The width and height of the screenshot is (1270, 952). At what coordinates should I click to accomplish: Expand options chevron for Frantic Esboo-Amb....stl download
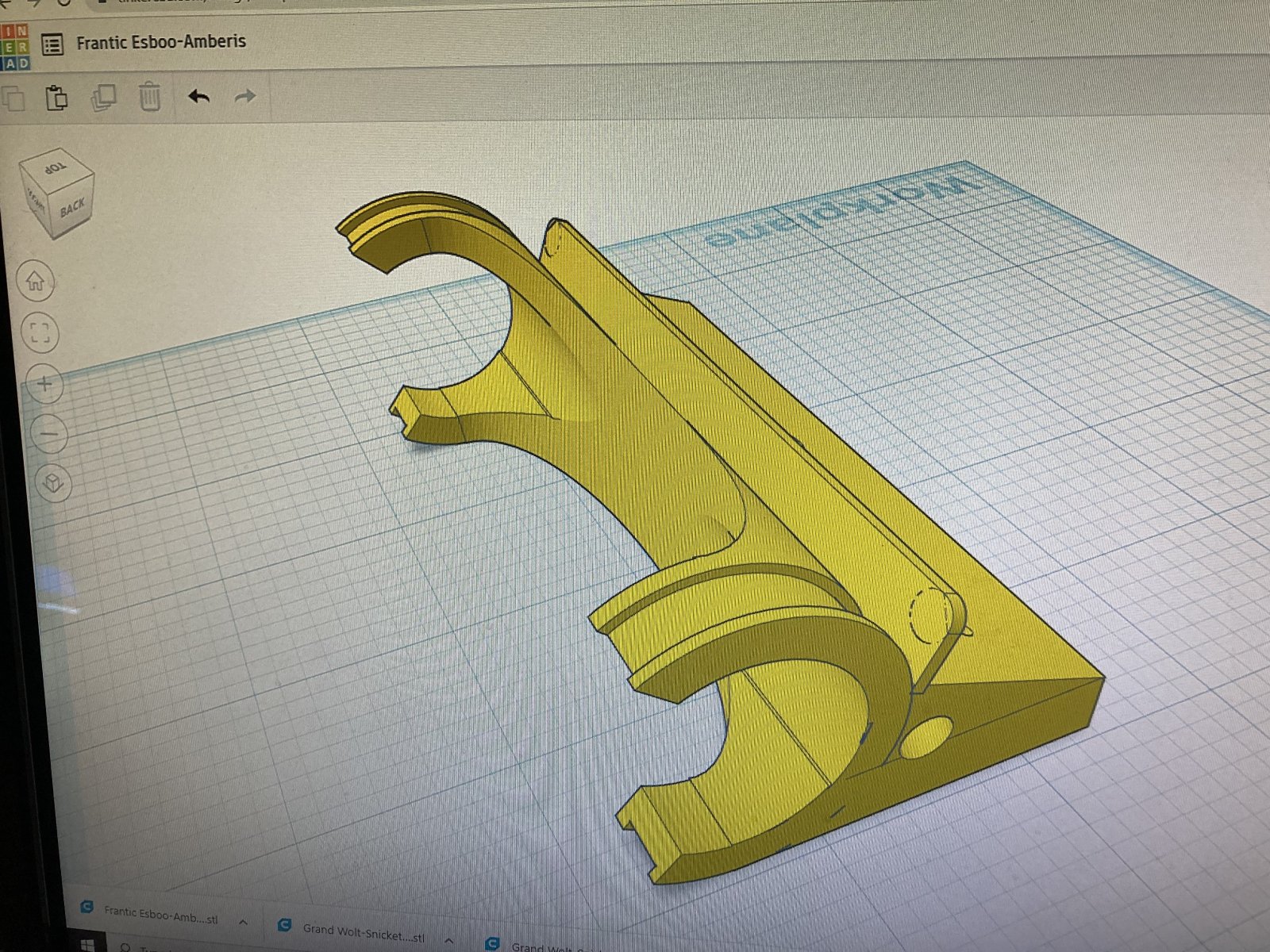[x=243, y=922]
